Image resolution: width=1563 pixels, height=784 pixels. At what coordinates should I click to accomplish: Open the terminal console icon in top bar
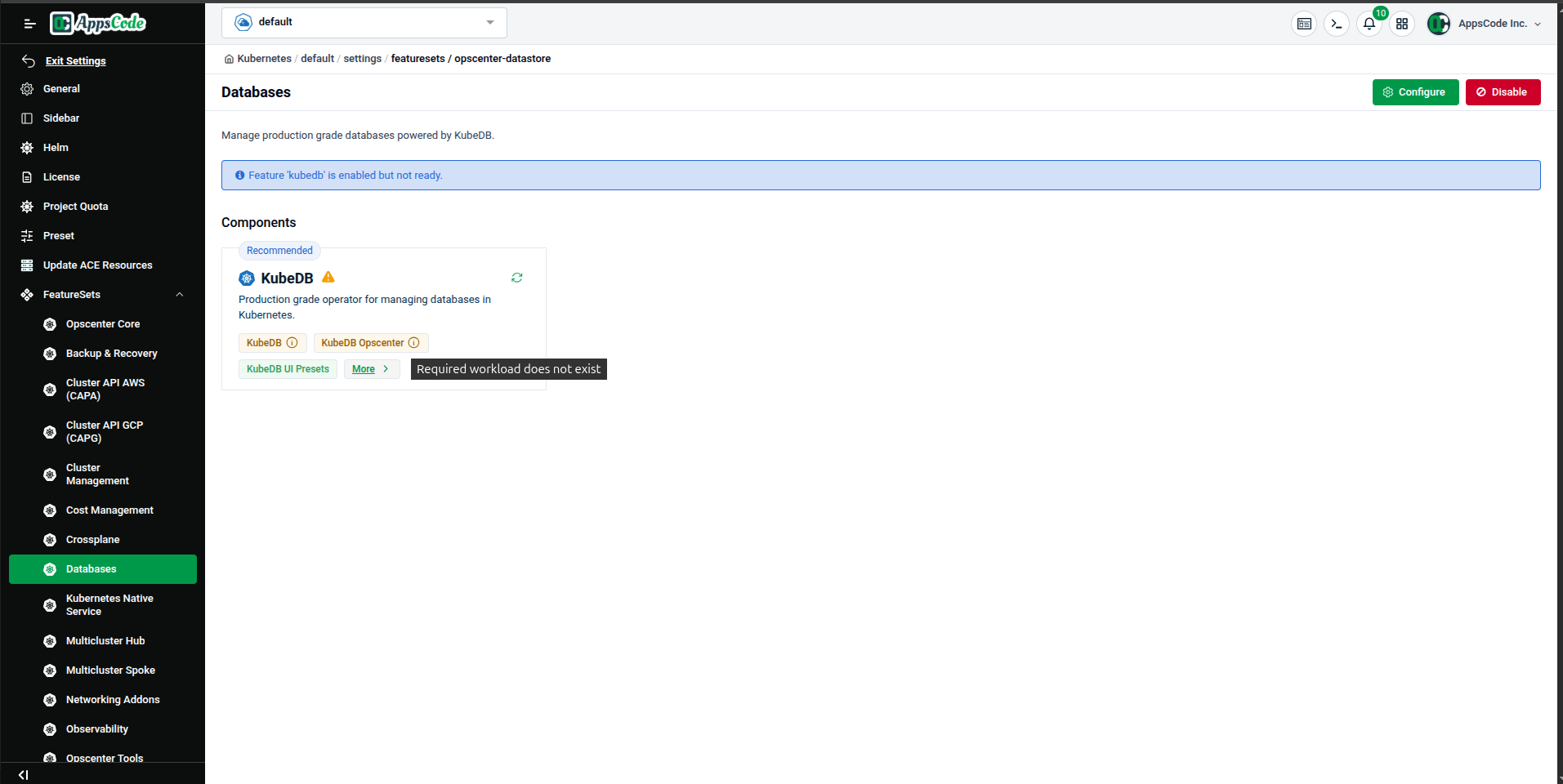coord(1337,24)
